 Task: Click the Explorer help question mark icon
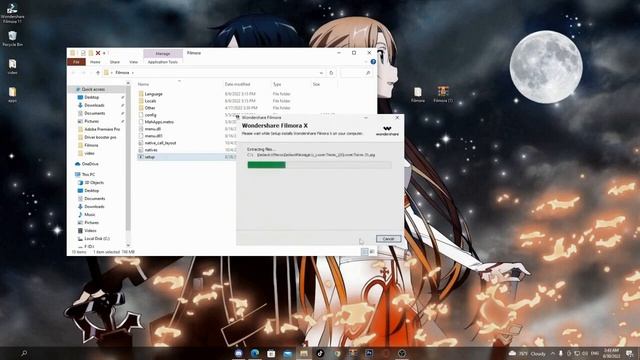click(x=373, y=62)
